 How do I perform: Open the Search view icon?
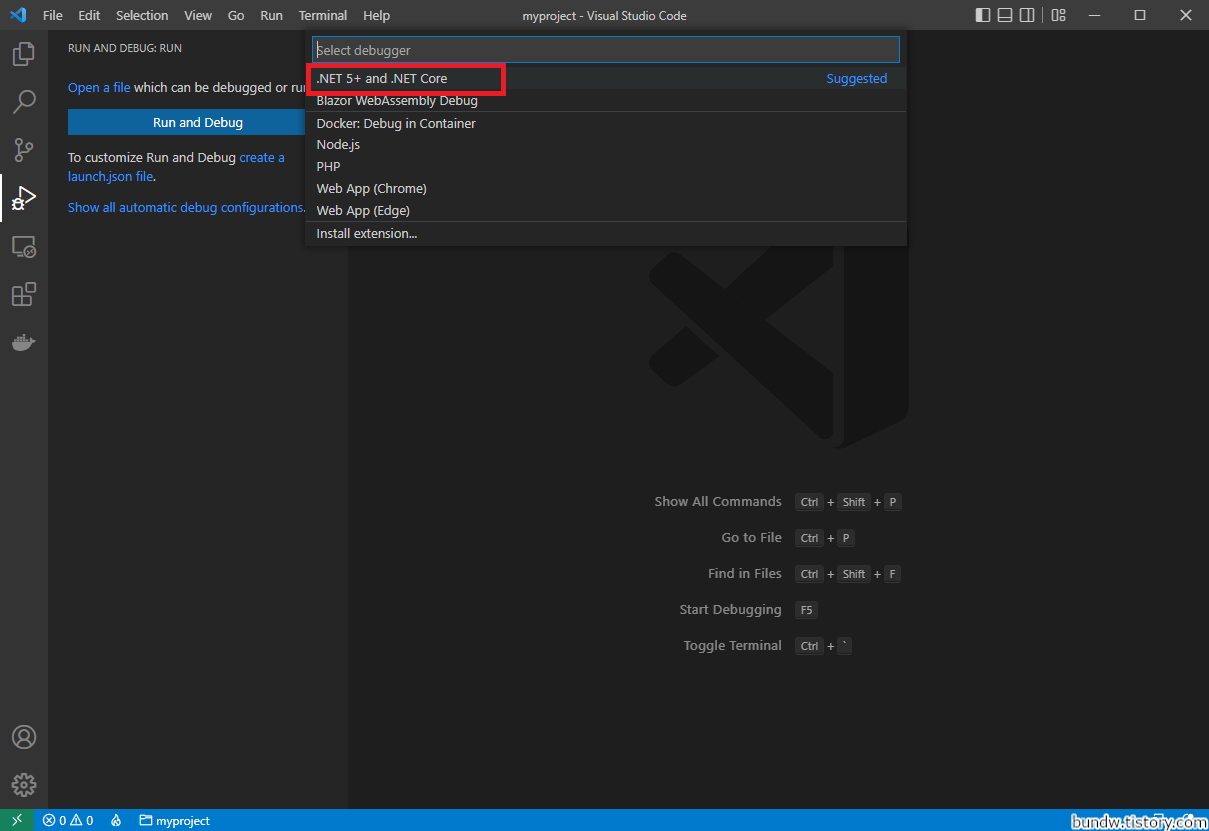click(24, 101)
